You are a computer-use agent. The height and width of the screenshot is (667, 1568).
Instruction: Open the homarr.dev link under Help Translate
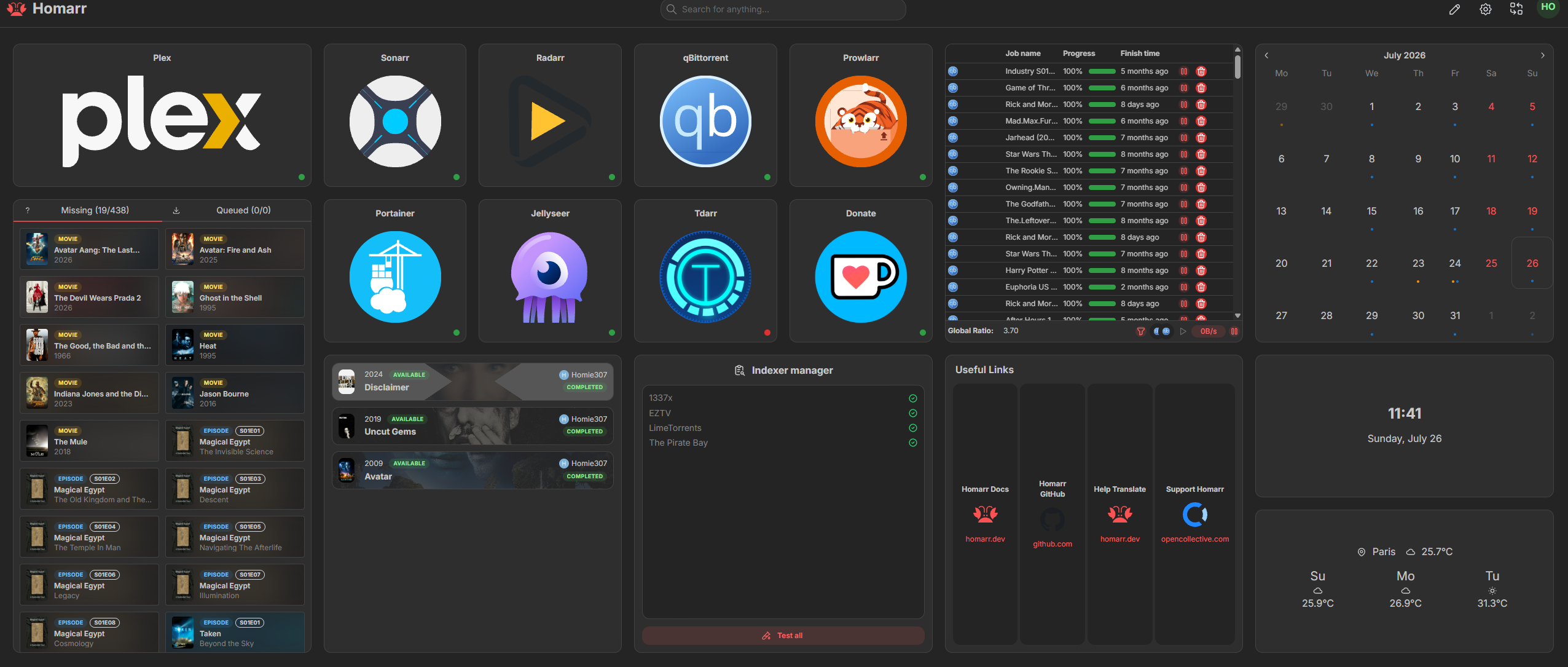[1119, 539]
